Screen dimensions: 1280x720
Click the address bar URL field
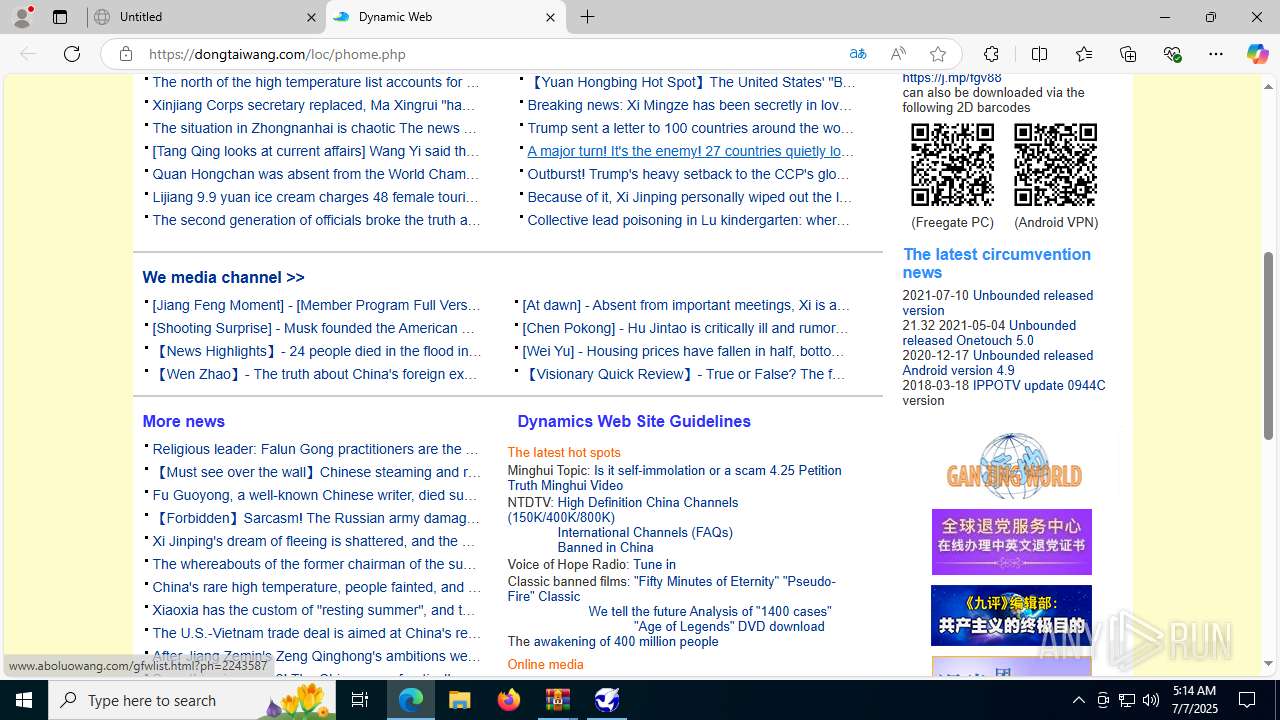pos(490,54)
